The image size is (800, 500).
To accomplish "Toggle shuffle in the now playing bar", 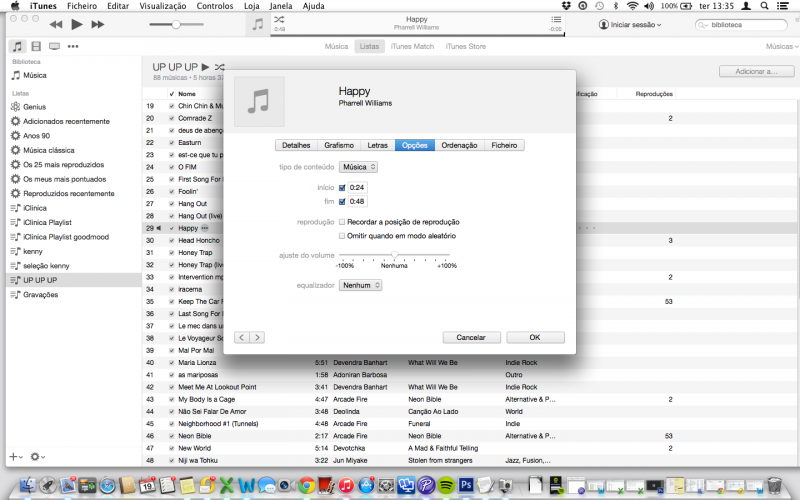I will 279,19.
